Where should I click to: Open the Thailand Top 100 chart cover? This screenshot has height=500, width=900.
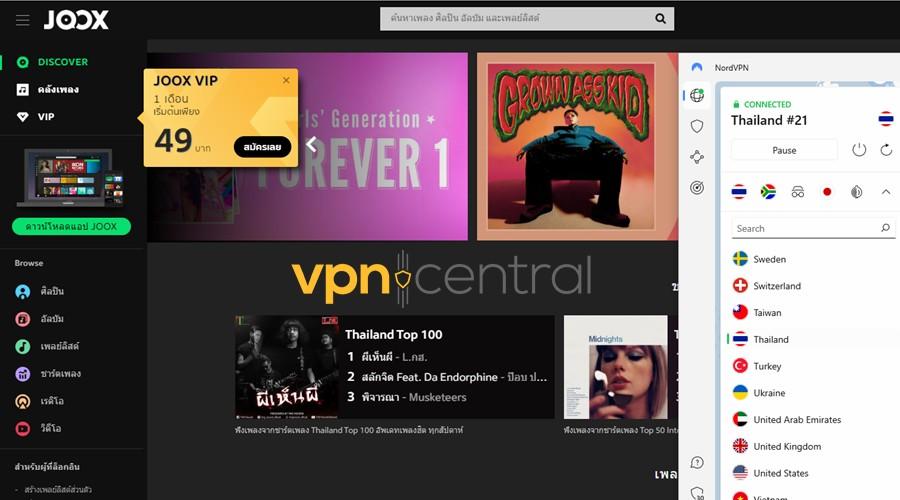[287, 367]
